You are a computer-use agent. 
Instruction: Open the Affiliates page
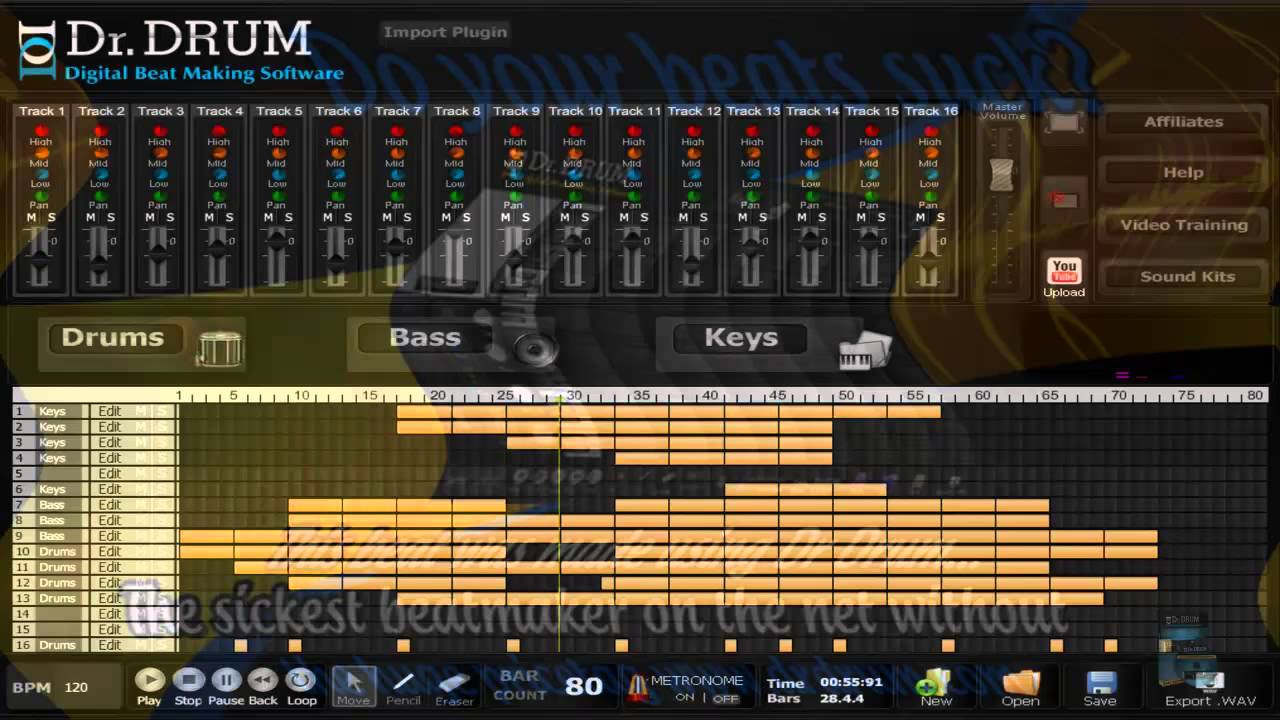tap(1184, 122)
